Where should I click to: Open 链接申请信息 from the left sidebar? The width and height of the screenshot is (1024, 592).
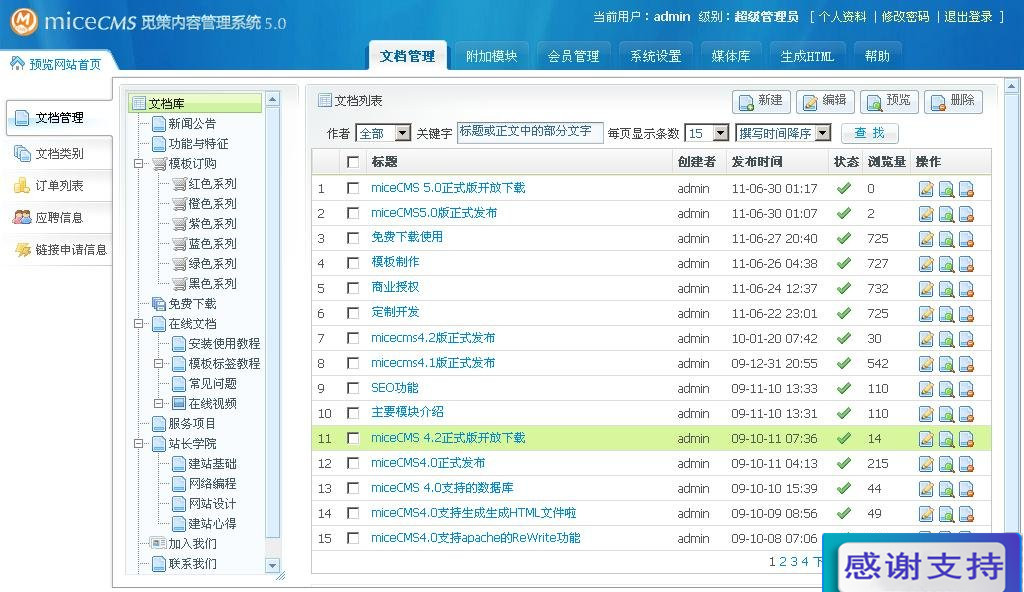pyautogui.click(x=60, y=250)
